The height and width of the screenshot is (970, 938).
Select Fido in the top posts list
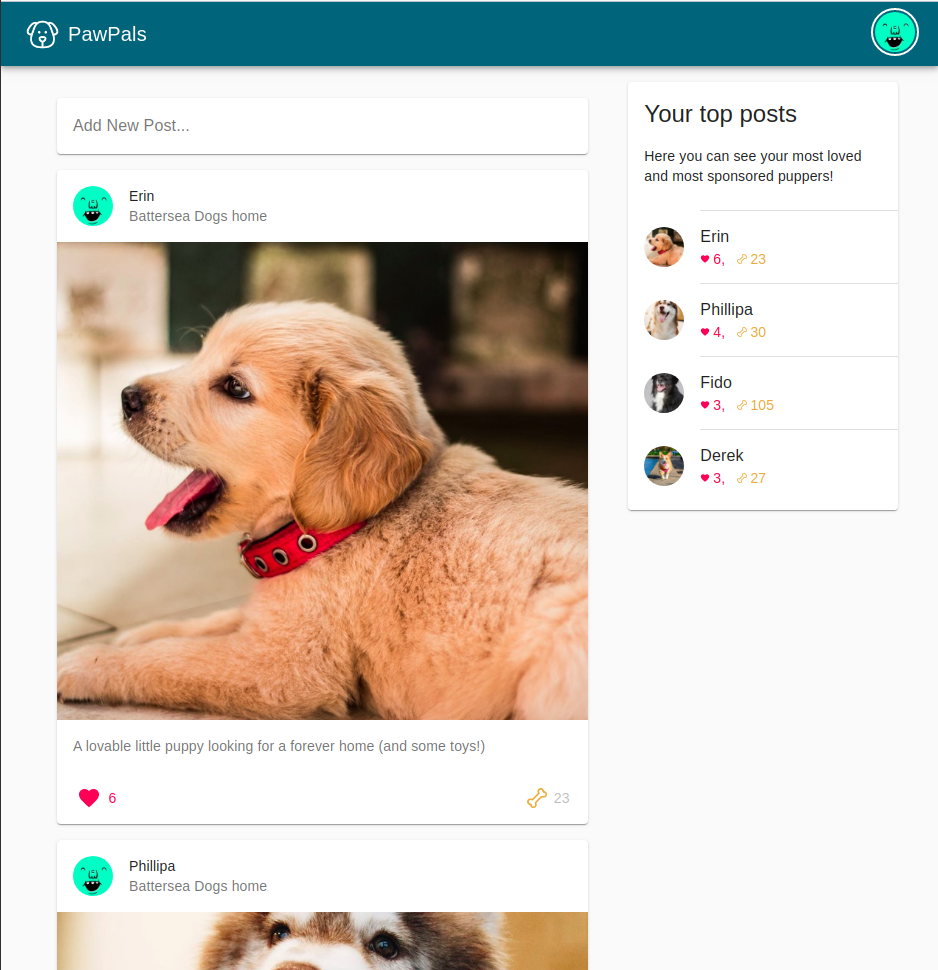click(x=716, y=382)
